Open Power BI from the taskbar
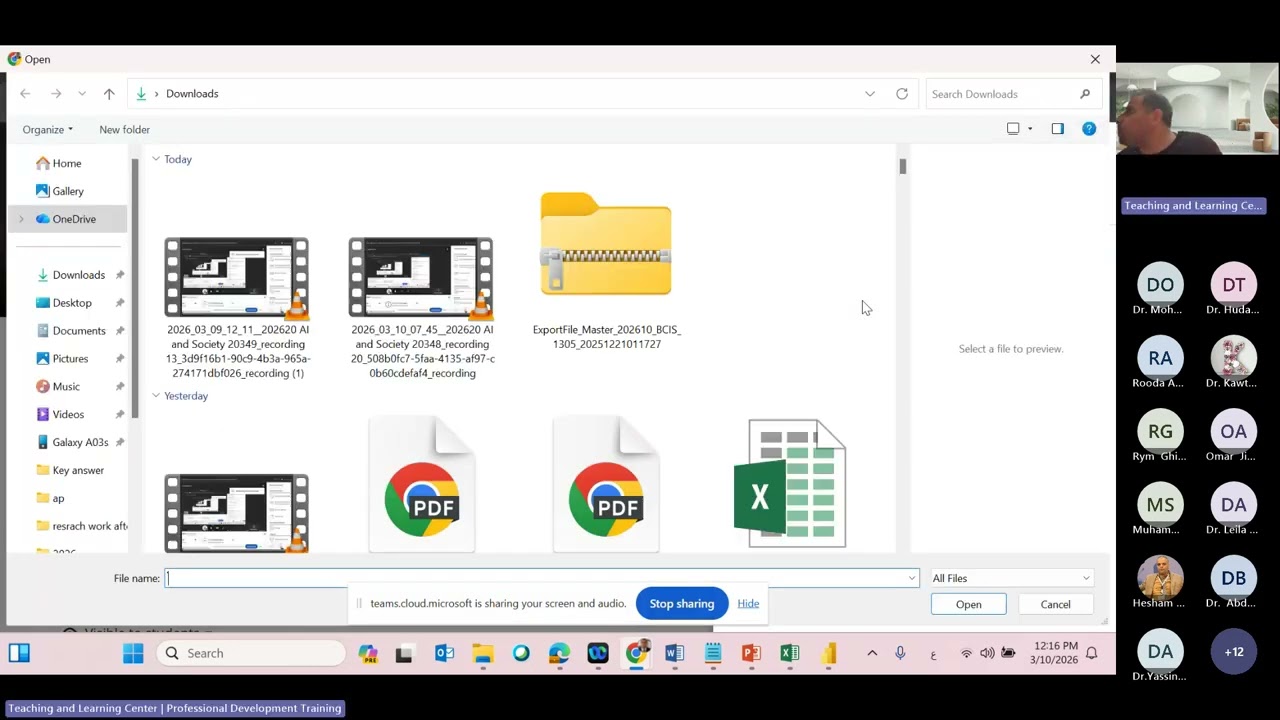The image size is (1280, 720). tap(828, 654)
